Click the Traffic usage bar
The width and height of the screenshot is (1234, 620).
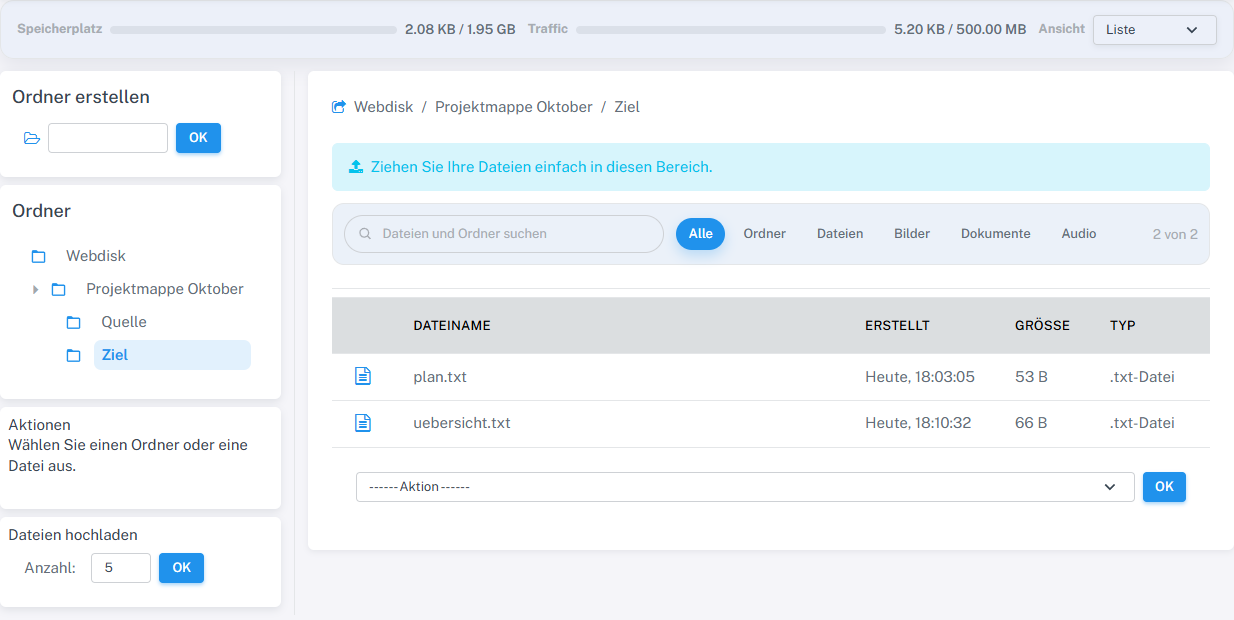(x=732, y=30)
